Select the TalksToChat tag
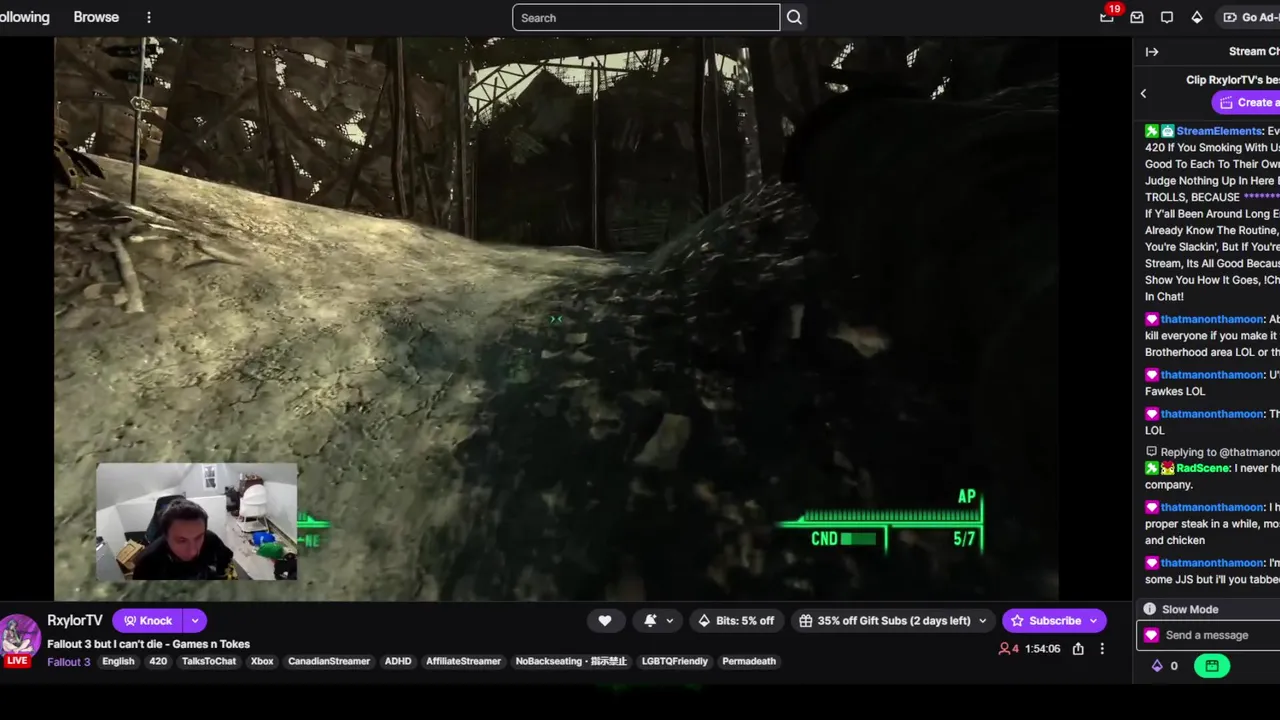 click(209, 661)
